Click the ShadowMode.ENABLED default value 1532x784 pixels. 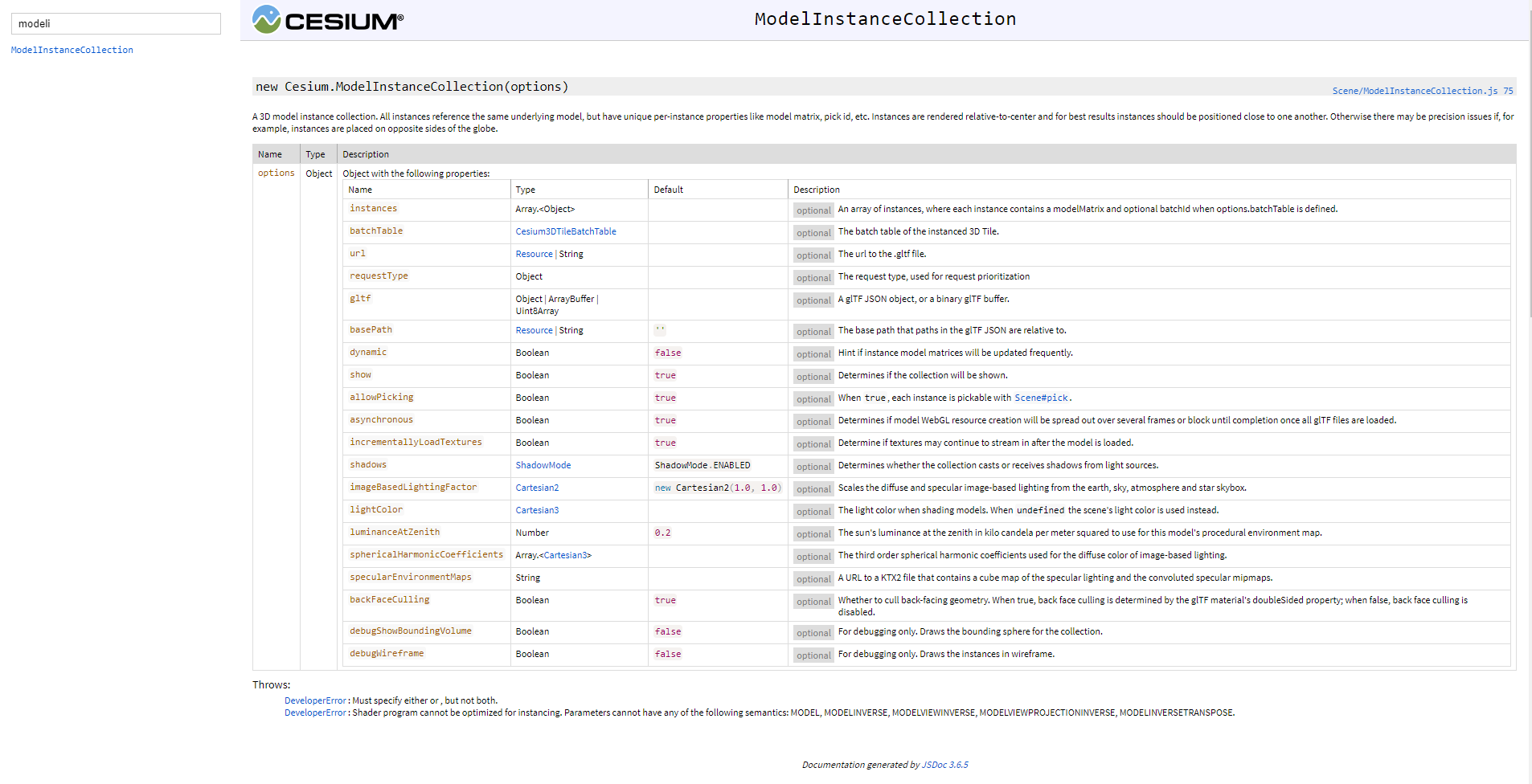click(x=703, y=465)
